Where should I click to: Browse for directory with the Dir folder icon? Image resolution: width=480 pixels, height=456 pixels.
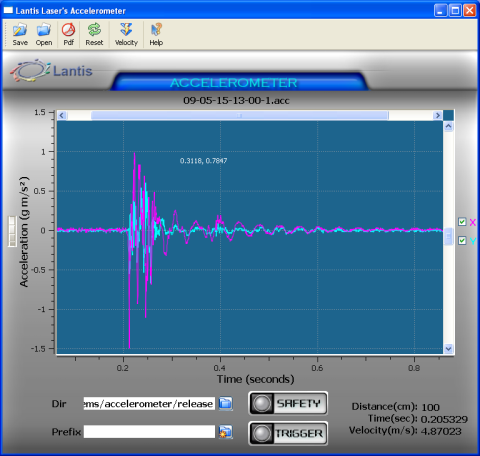(226, 403)
